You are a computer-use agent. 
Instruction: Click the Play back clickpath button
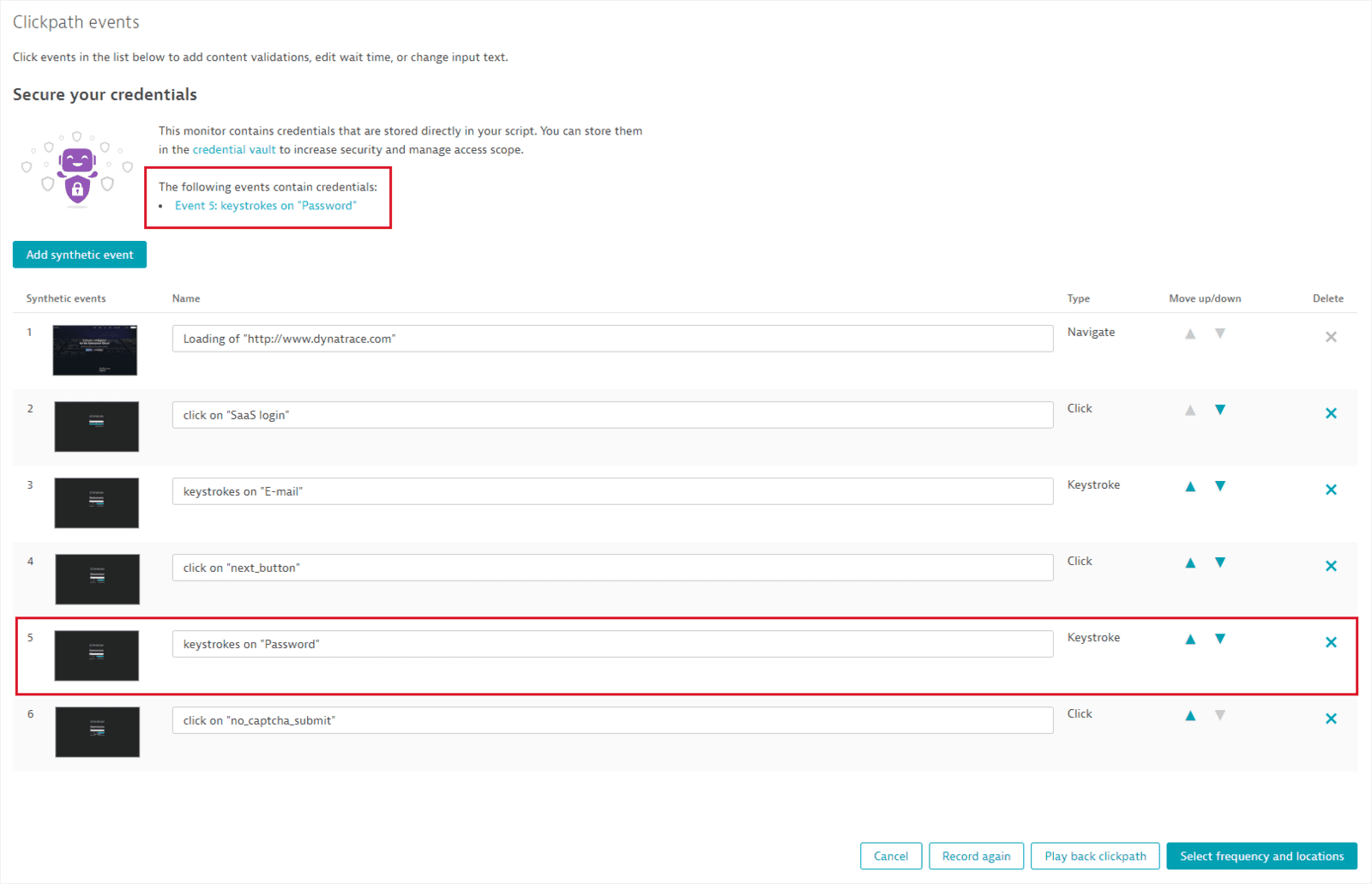[x=1095, y=855]
